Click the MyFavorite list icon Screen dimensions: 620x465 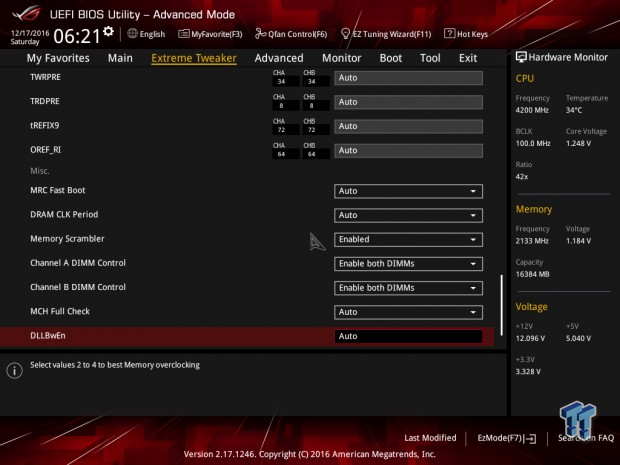click(183, 34)
